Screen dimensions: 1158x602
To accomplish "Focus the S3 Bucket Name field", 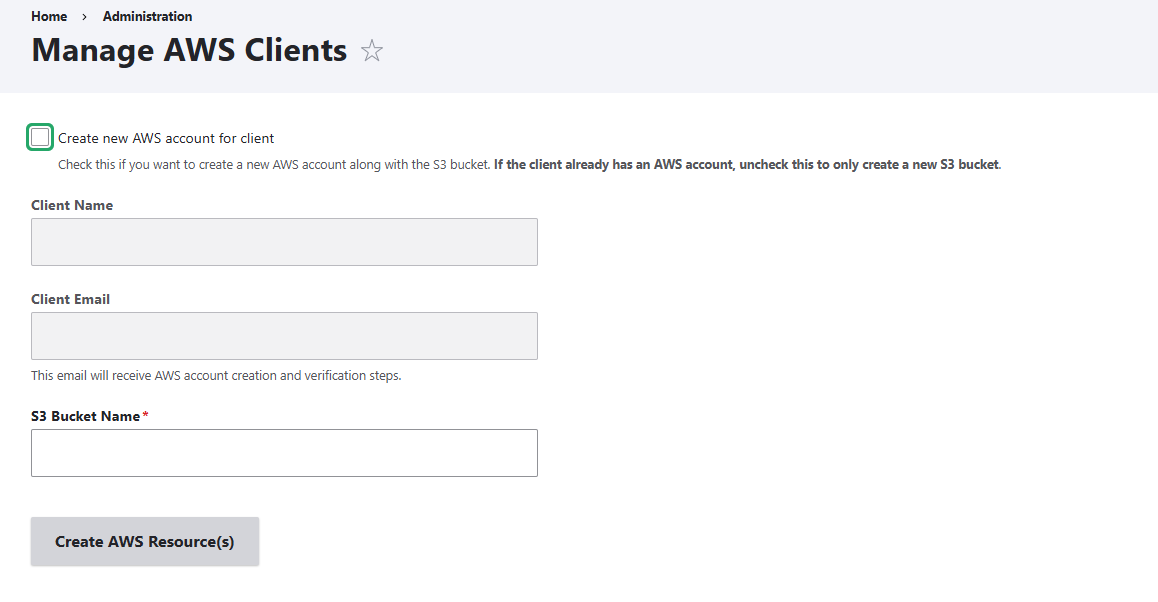I will tap(284, 453).
